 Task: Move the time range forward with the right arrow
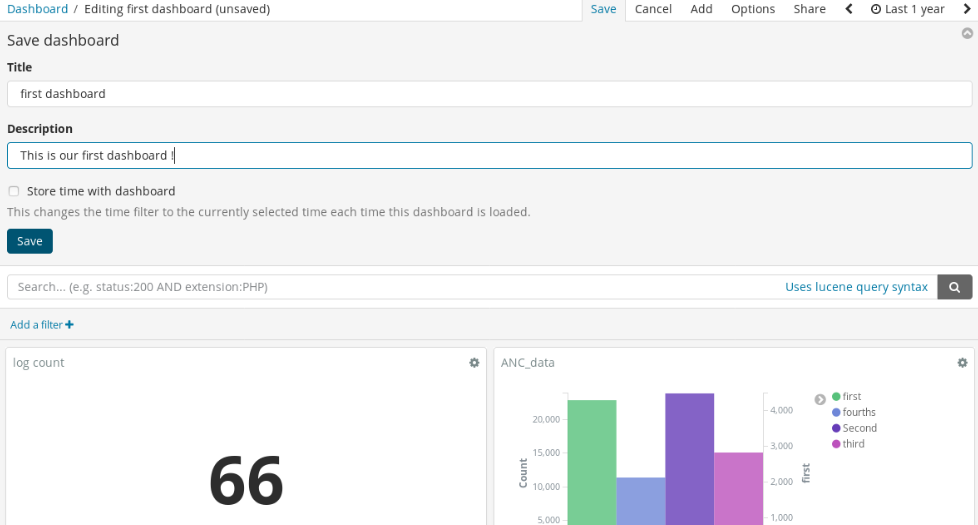(967, 9)
